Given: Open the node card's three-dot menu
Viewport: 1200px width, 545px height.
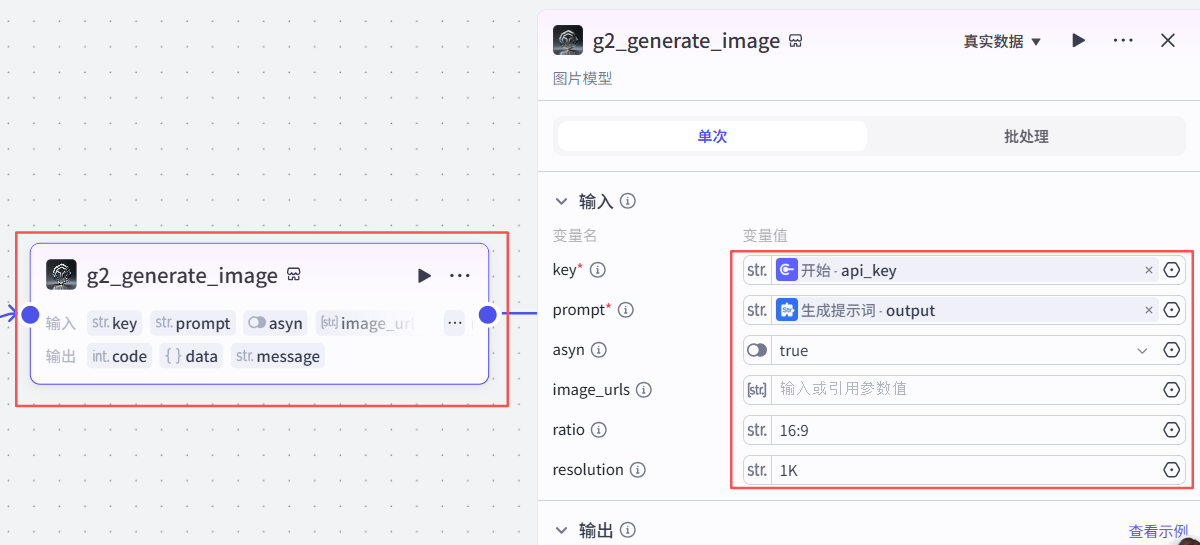Looking at the screenshot, I should (x=460, y=275).
